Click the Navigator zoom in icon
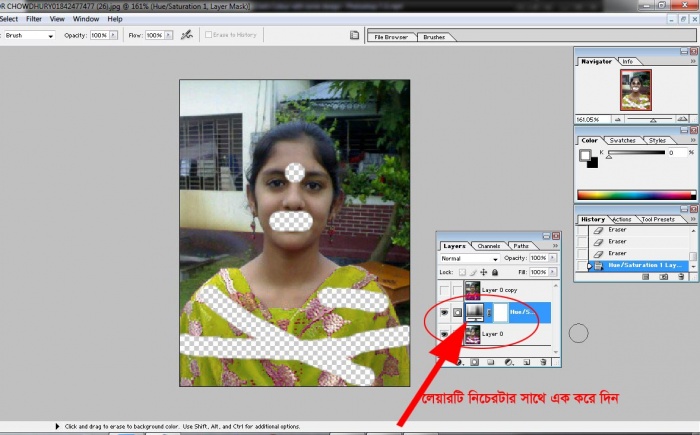Viewport: 700px width, 435px height. point(682,119)
